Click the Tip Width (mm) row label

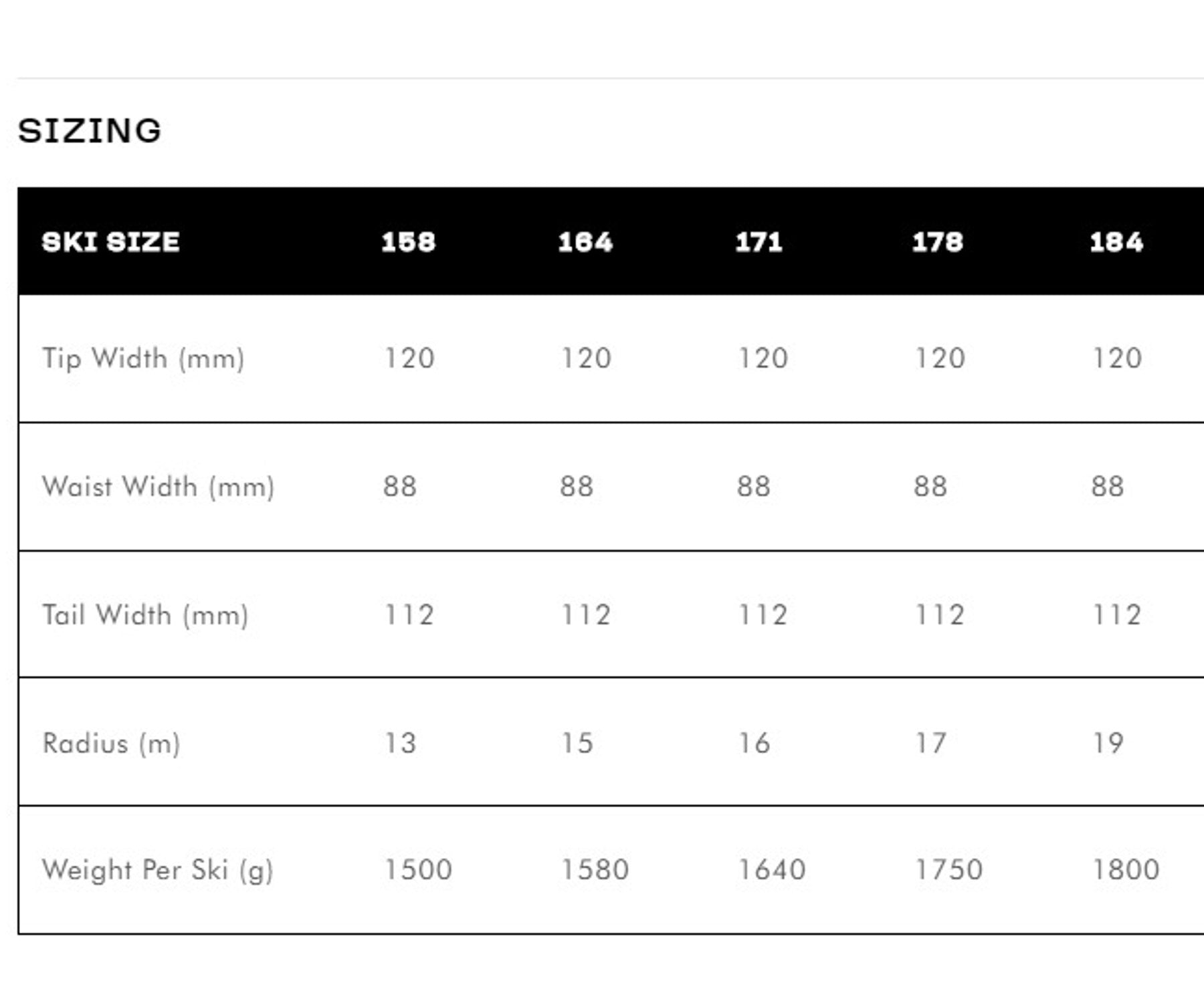click(x=143, y=358)
